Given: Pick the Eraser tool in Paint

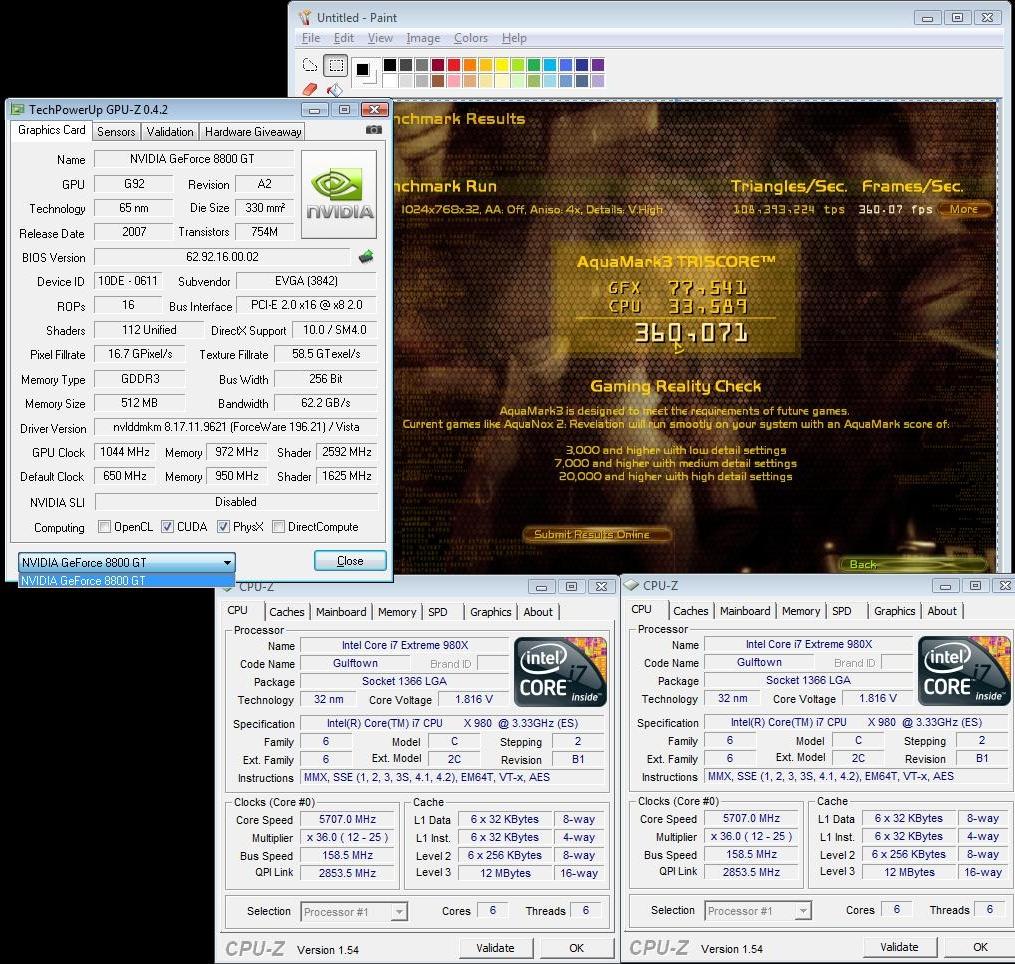Looking at the screenshot, I should (310, 89).
